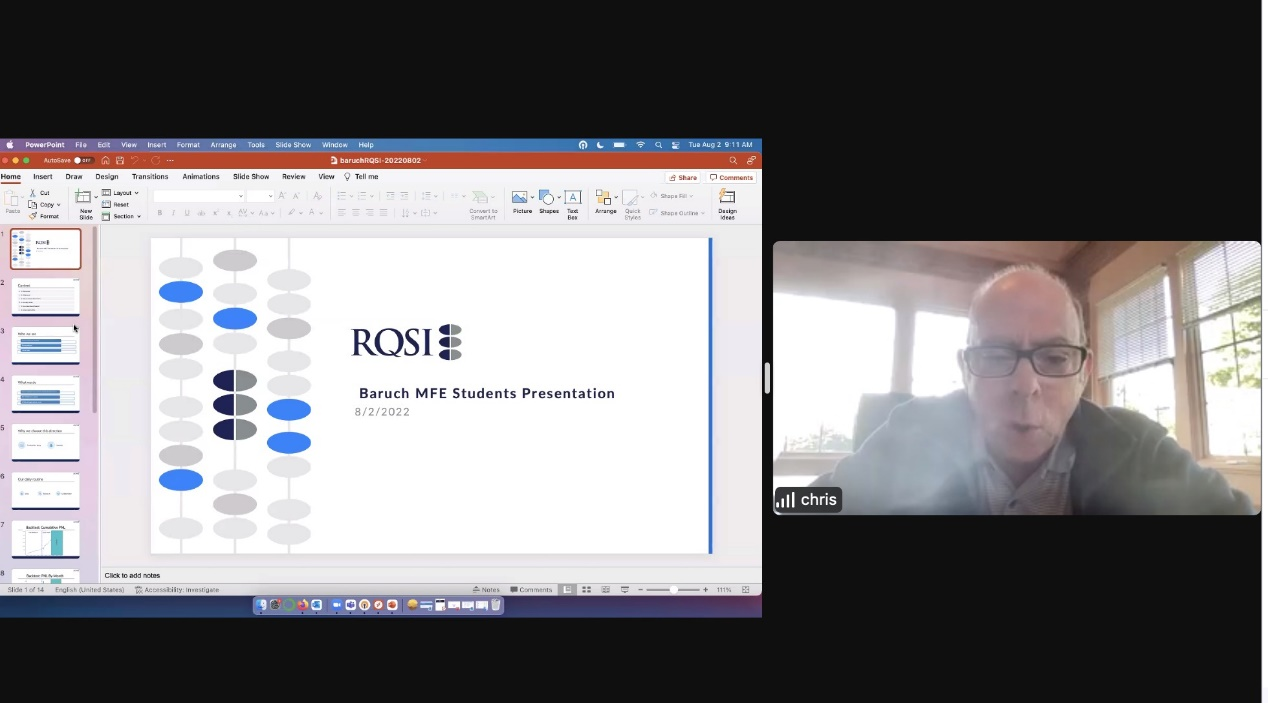
Task: Toggle the Notes pane in status bar
Action: click(486, 590)
